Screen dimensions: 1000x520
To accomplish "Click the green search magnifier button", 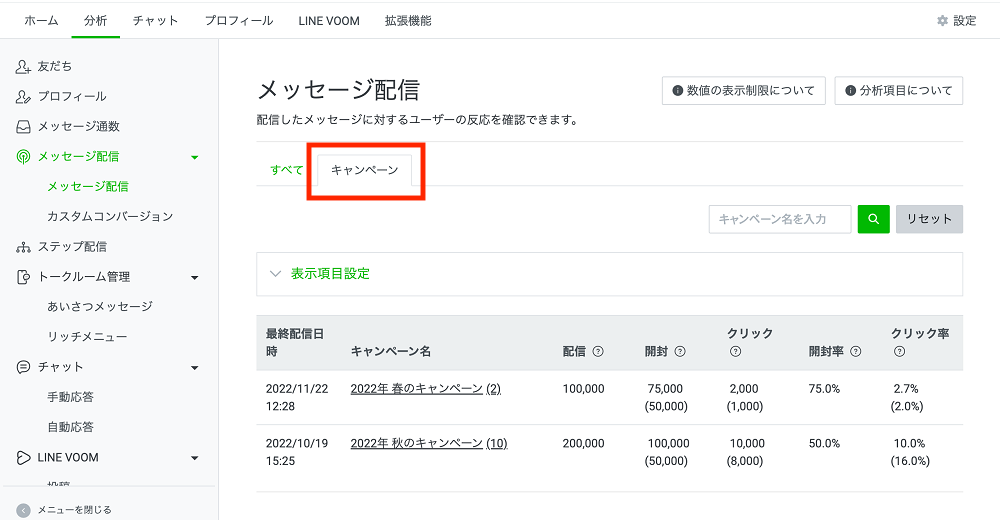I will pos(873,219).
